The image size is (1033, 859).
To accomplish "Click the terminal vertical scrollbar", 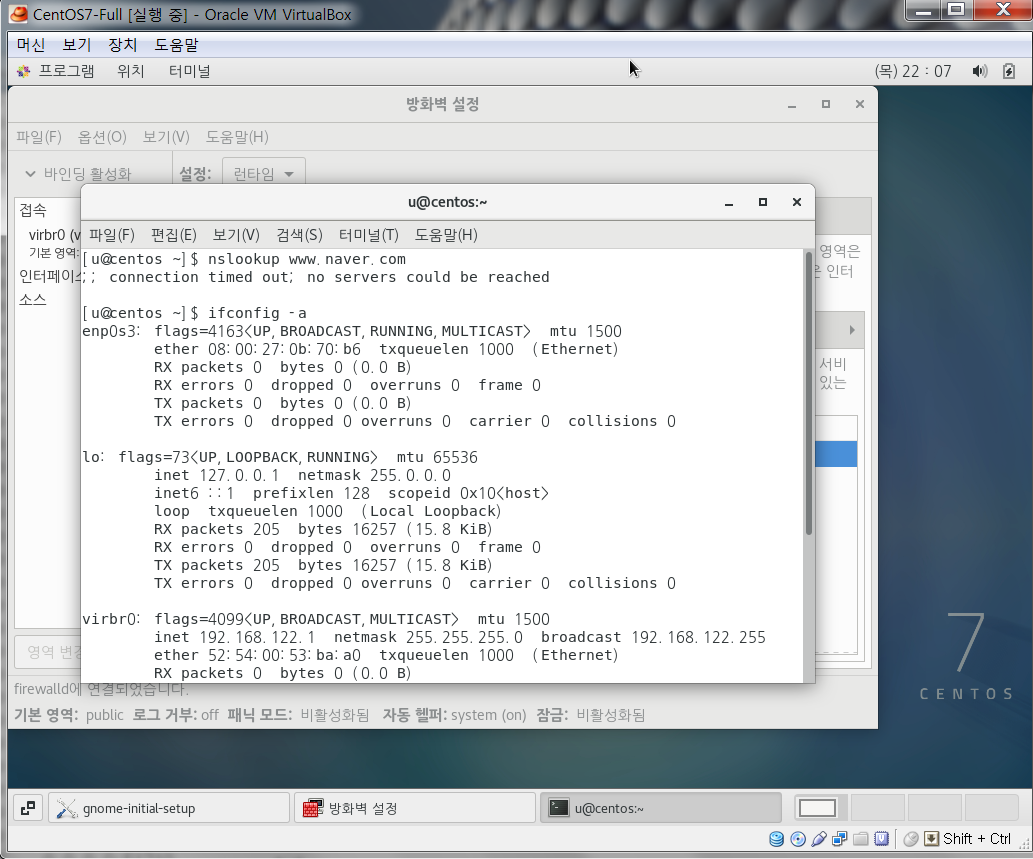I will click(x=809, y=394).
